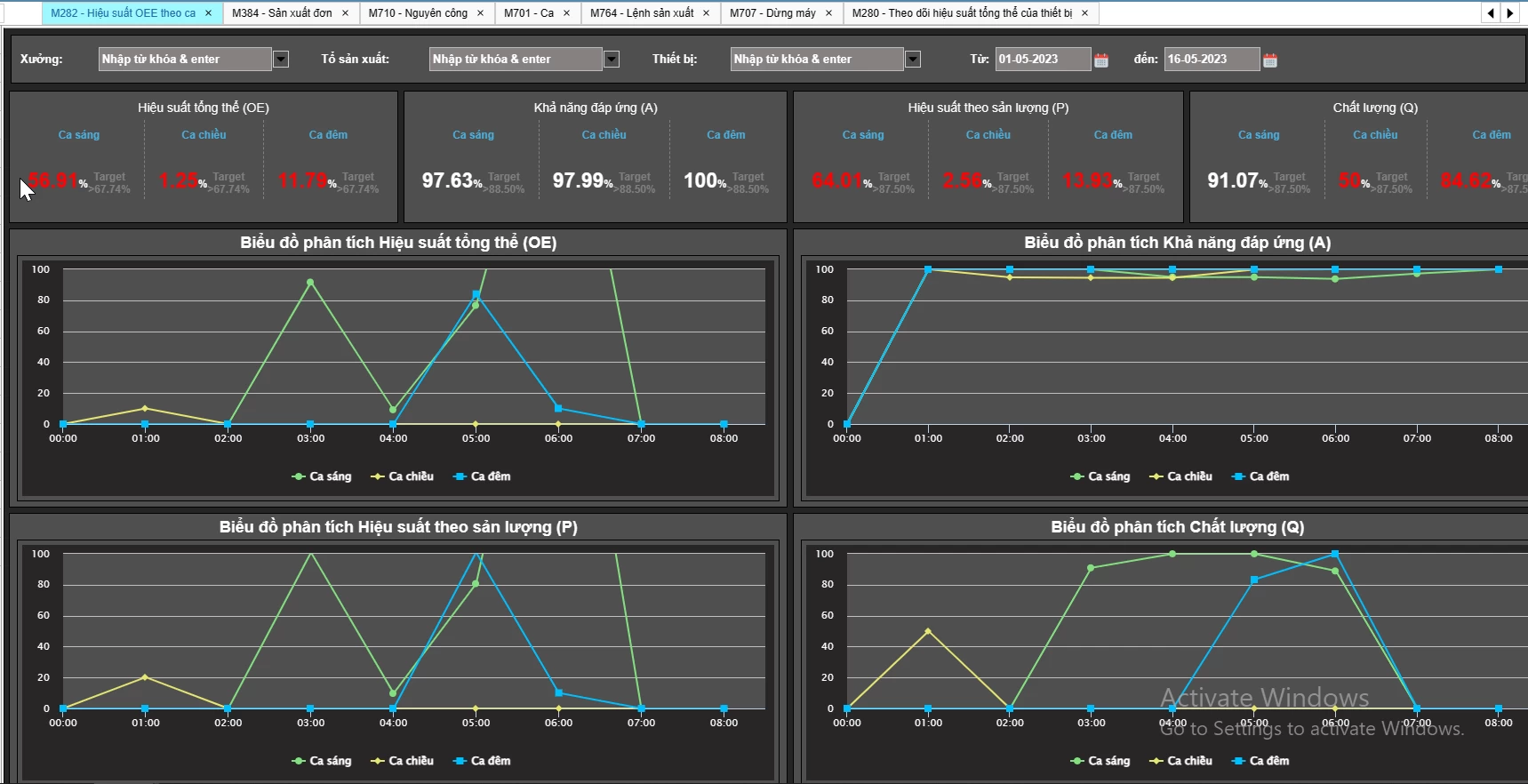Switch to M701 - Ca tab
Screen dimensions: 1528x784
(529, 13)
